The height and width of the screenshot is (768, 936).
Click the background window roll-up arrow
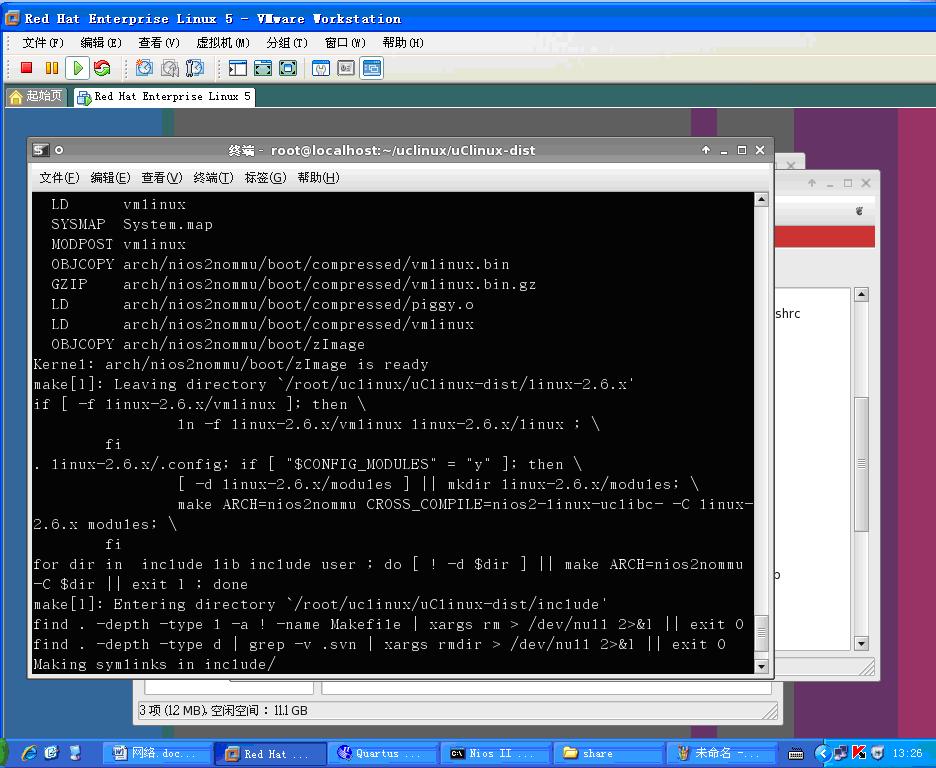(812, 183)
